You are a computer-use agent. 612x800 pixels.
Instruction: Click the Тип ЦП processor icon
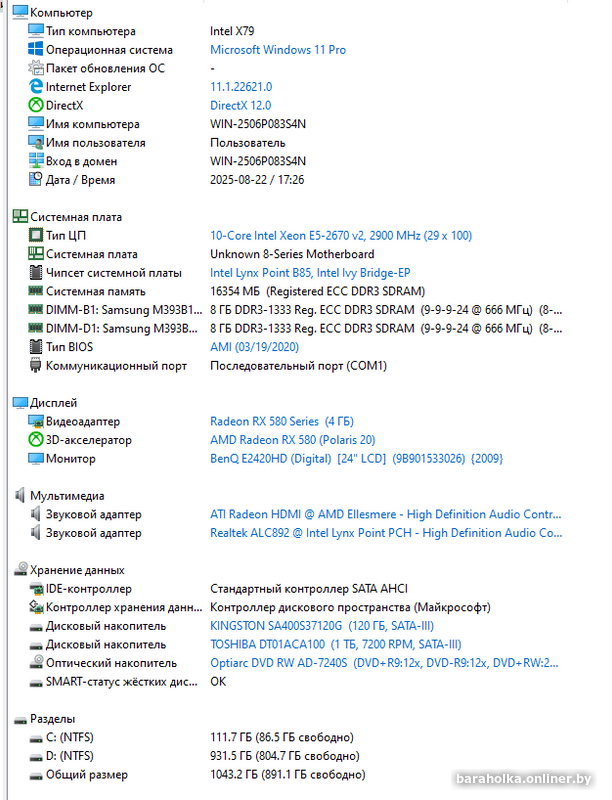(x=36, y=235)
